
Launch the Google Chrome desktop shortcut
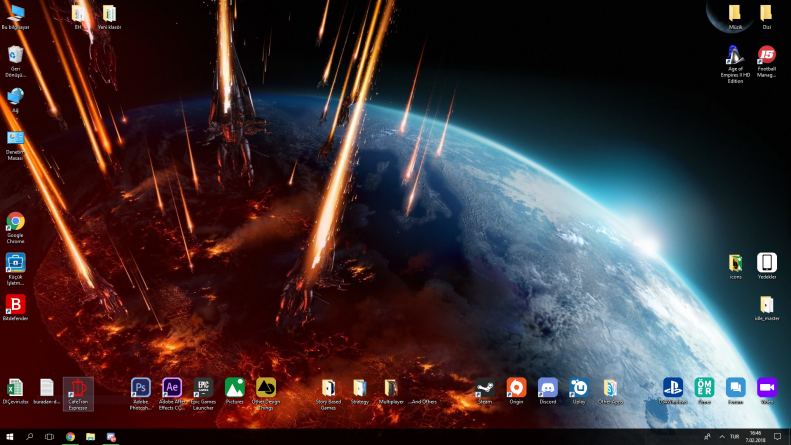pos(15,228)
